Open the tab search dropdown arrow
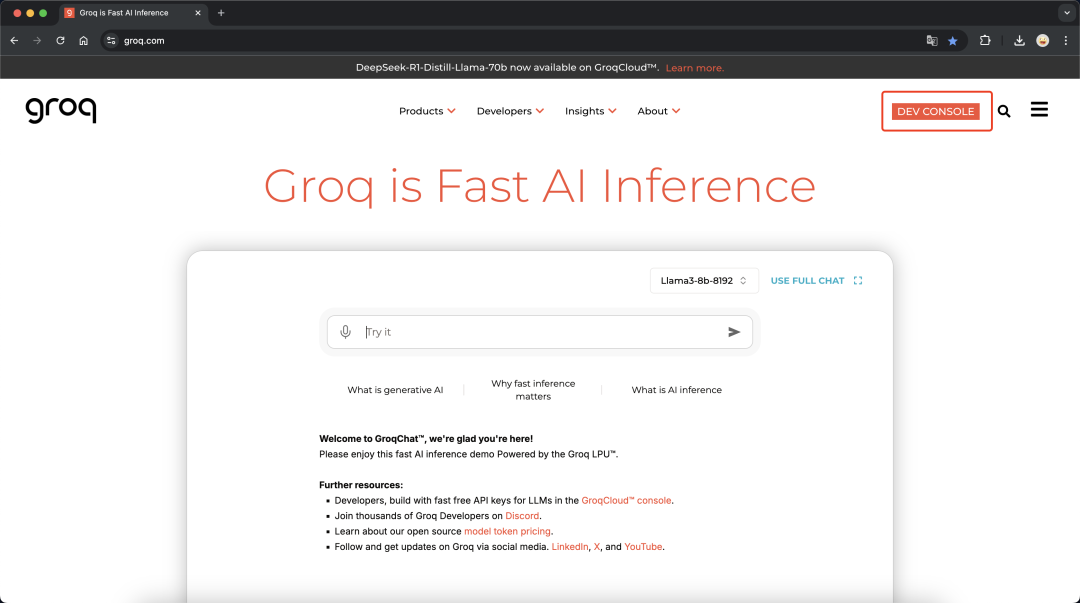Screen dimensions: 1080x603 [x=1067, y=13]
